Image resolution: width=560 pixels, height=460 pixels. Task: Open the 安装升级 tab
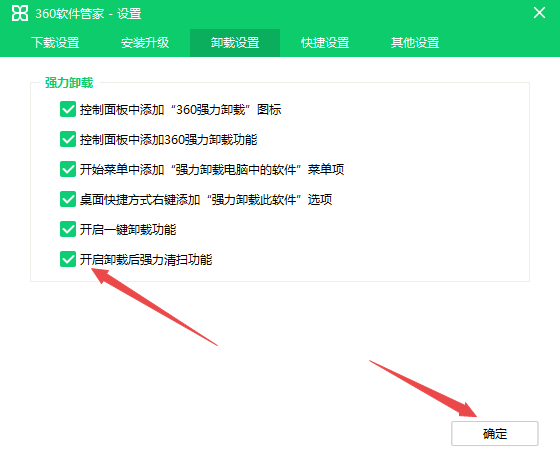145,42
